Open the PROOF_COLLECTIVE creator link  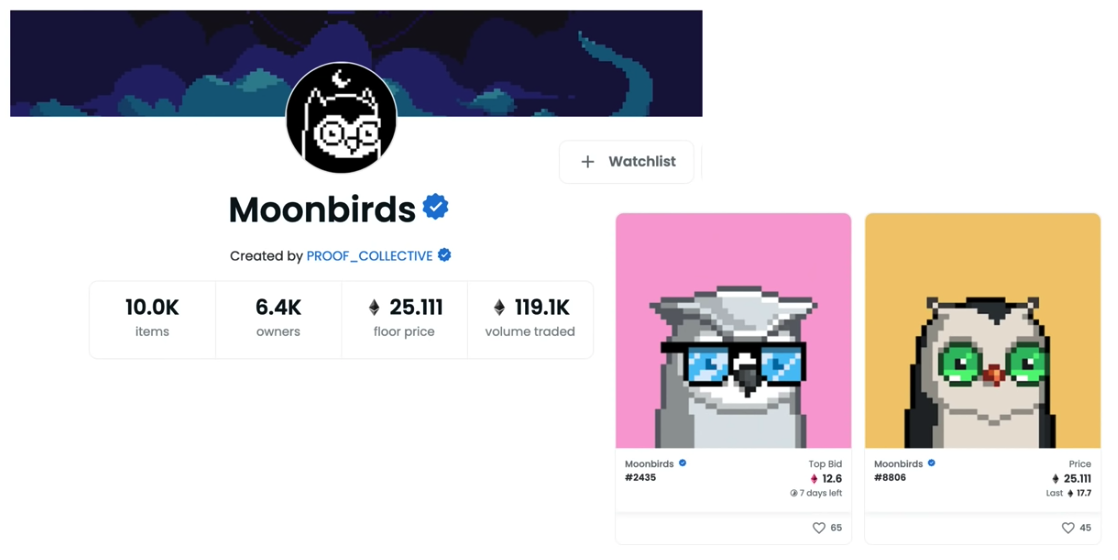coord(369,255)
